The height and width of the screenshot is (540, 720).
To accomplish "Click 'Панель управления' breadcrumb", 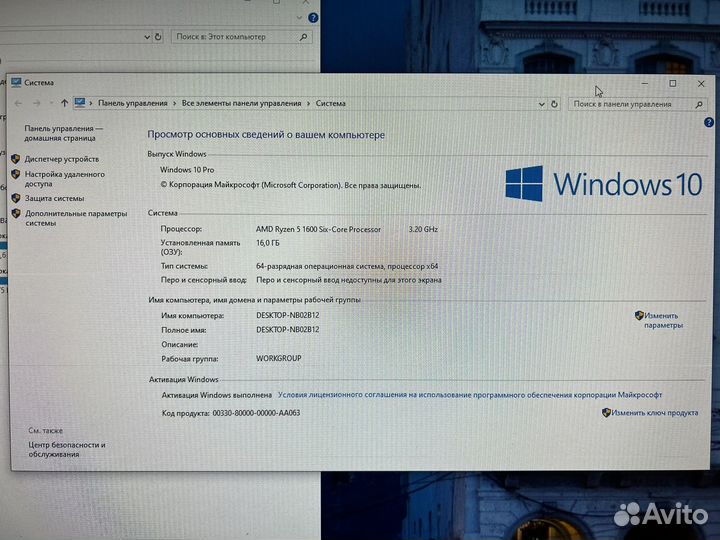I will (x=133, y=103).
